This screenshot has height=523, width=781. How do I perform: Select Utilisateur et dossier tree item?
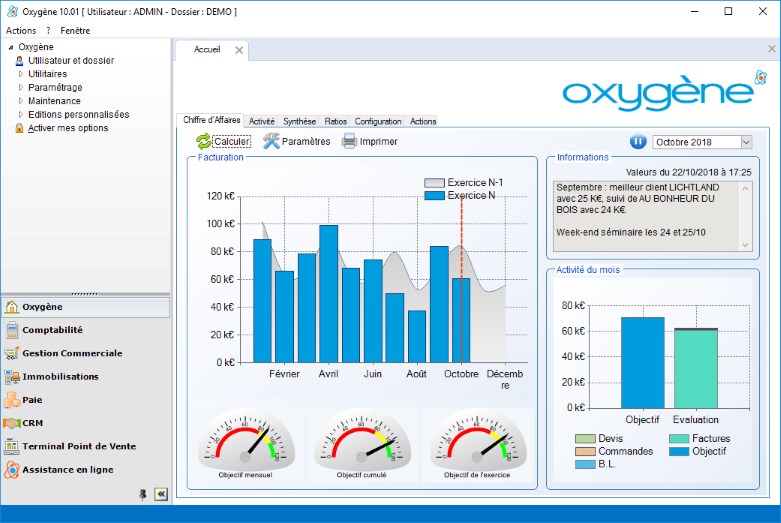(x=71, y=61)
